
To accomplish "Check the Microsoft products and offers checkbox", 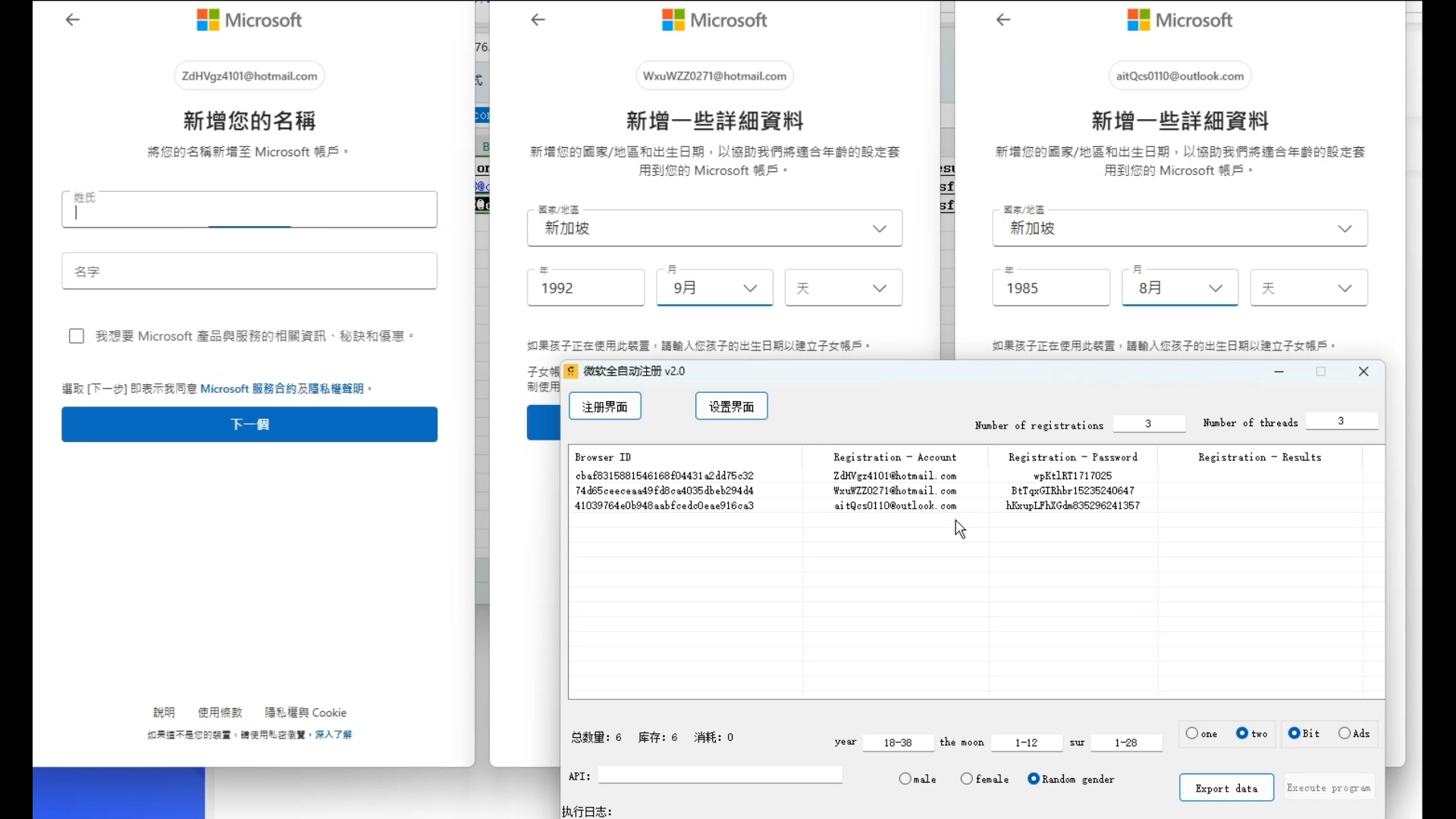I will coord(77,336).
